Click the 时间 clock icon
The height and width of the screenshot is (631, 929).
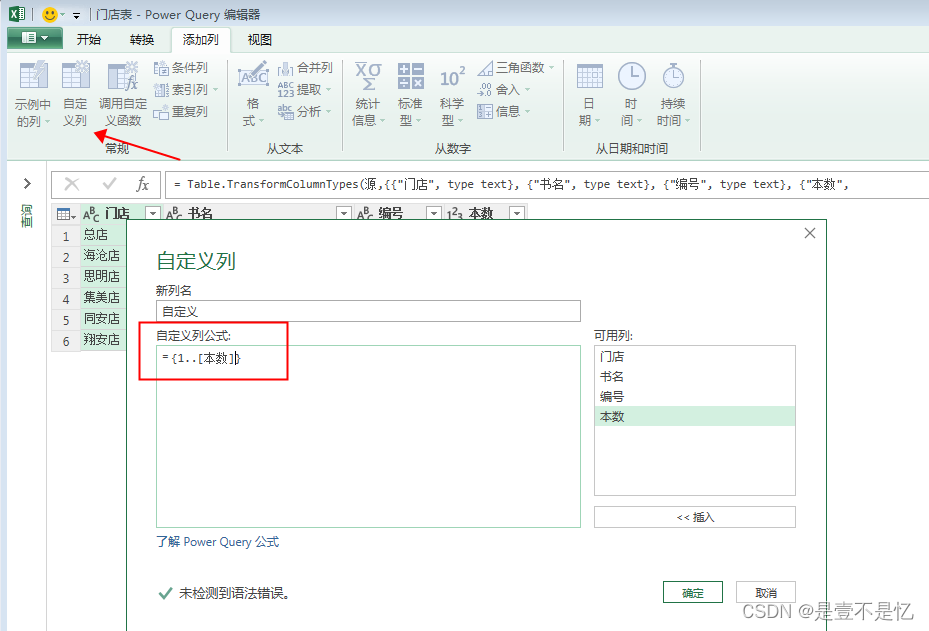point(632,76)
